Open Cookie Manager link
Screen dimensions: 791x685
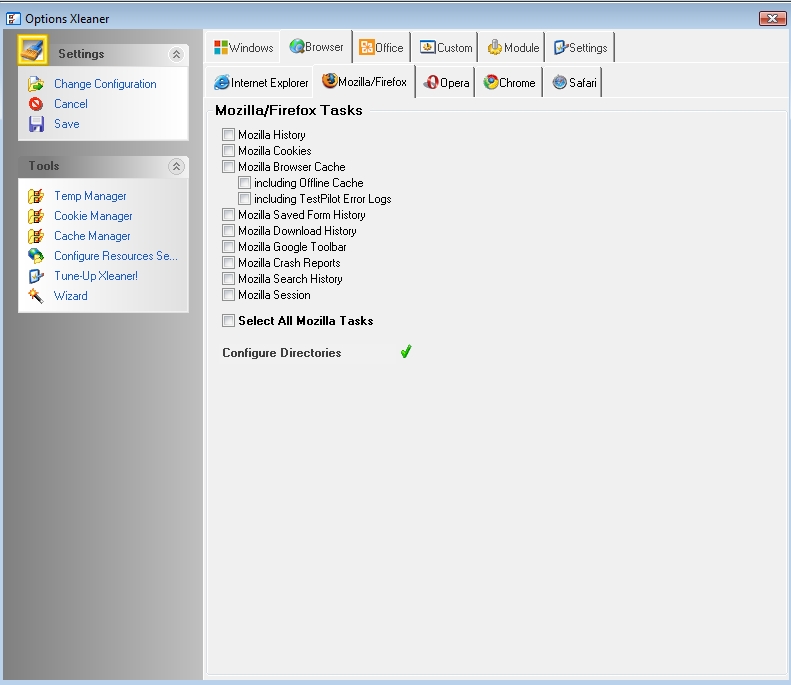[93, 216]
